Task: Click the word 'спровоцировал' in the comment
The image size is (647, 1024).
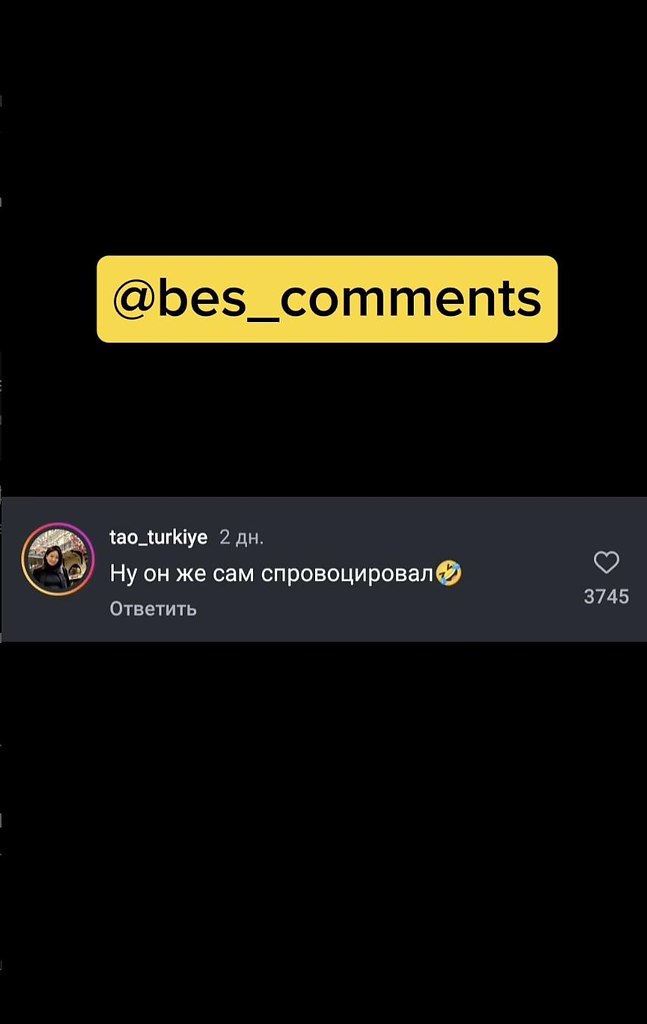Action: point(347,574)
